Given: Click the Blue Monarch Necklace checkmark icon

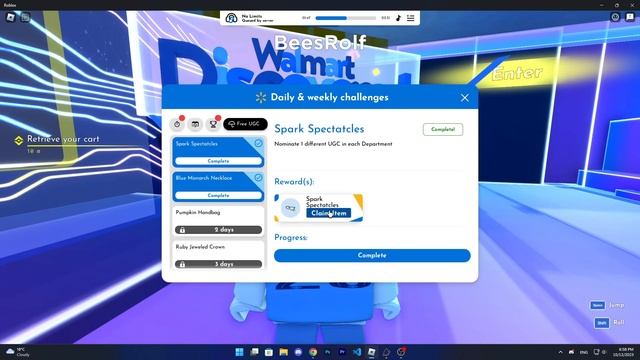Looking at the screenshot, I should tap(258, 178).
